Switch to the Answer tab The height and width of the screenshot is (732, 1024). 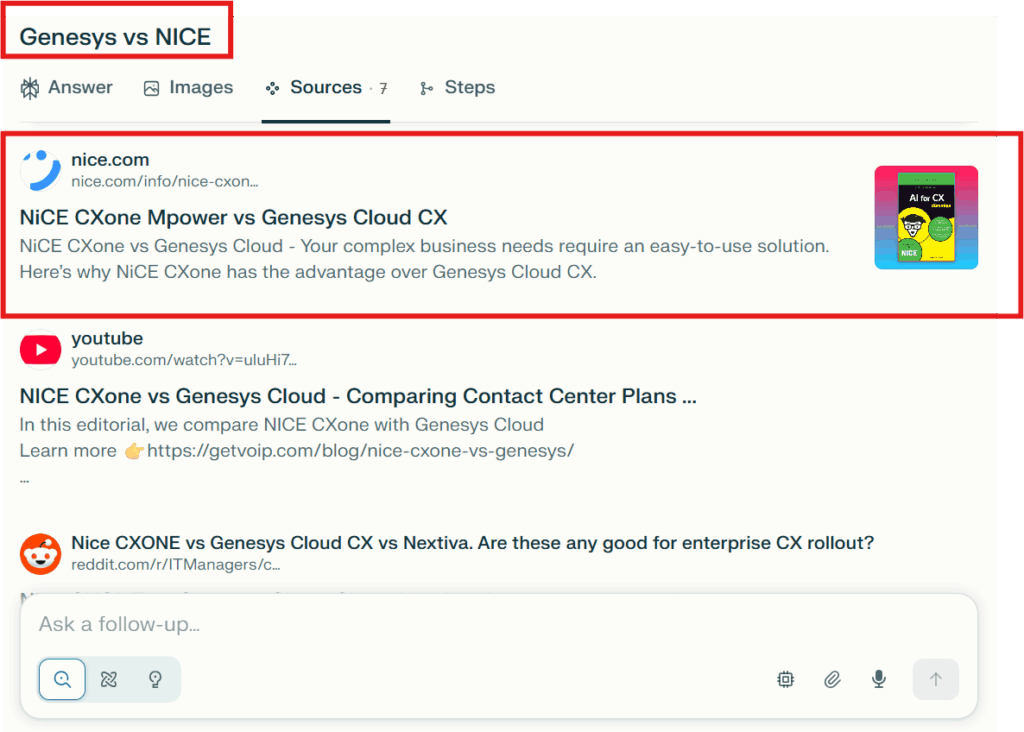(66, 88)
